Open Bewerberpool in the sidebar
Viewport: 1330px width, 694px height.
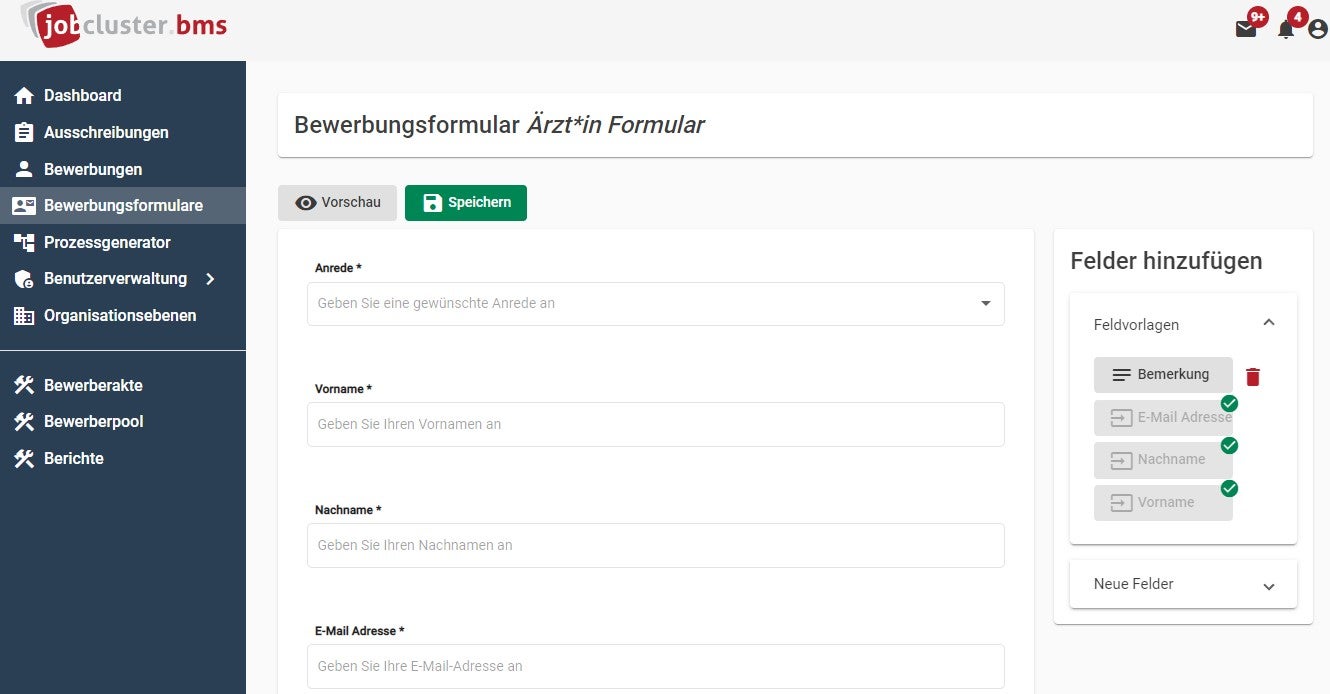(x=93, y=421)
